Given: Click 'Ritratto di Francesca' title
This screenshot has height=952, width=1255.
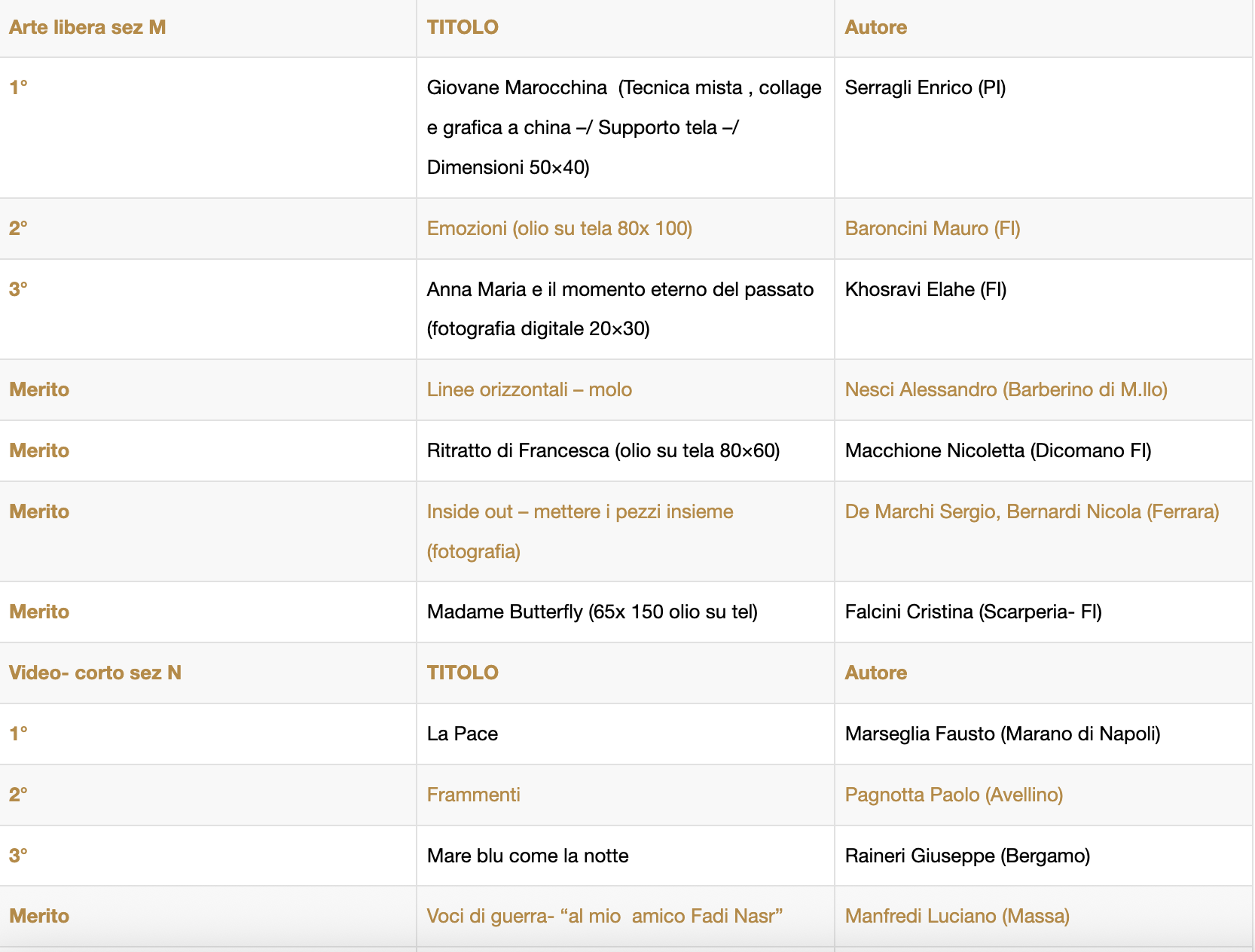Looking at the screenshot, I should (603, 451).
